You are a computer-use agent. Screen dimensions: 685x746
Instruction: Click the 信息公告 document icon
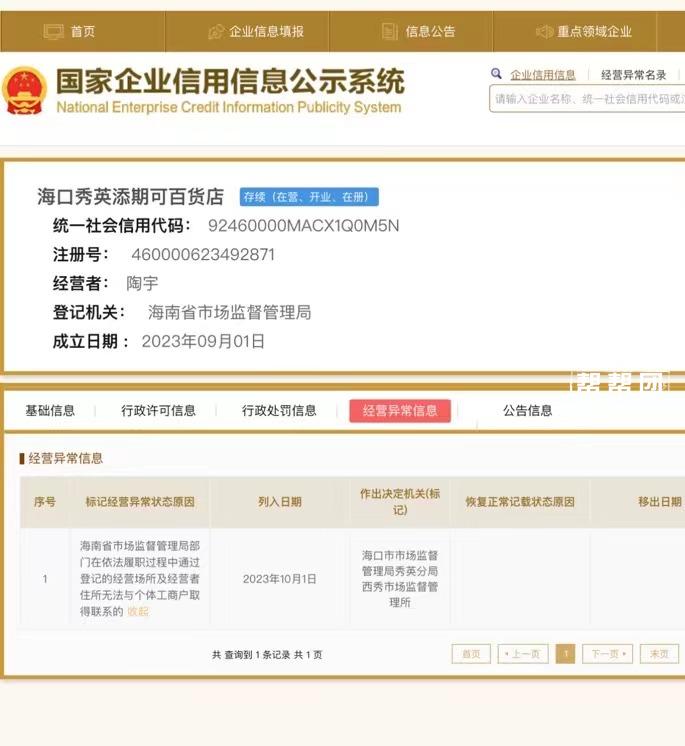point(390,32)
